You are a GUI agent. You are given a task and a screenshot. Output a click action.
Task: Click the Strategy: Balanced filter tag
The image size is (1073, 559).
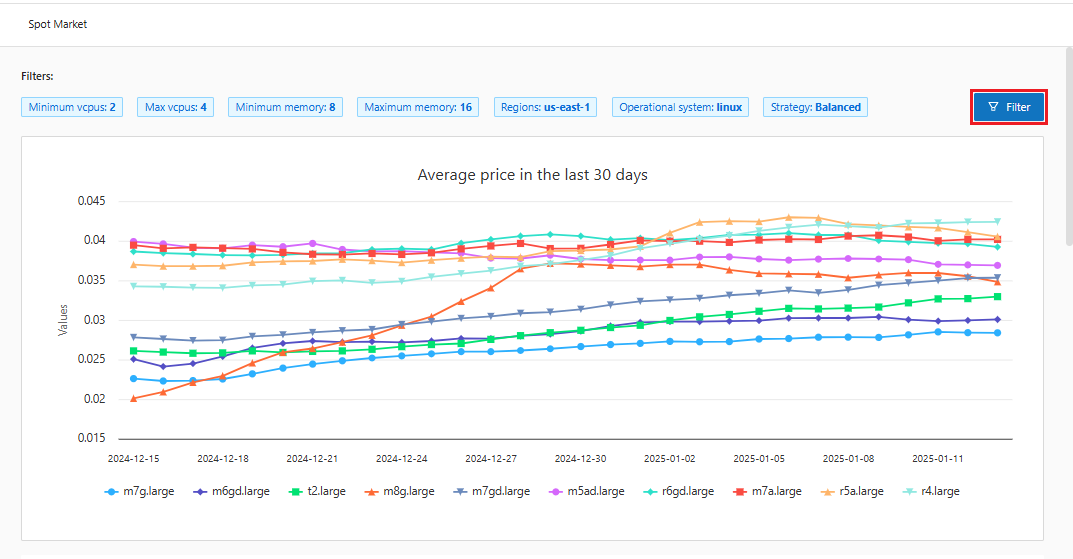[815, 107]
